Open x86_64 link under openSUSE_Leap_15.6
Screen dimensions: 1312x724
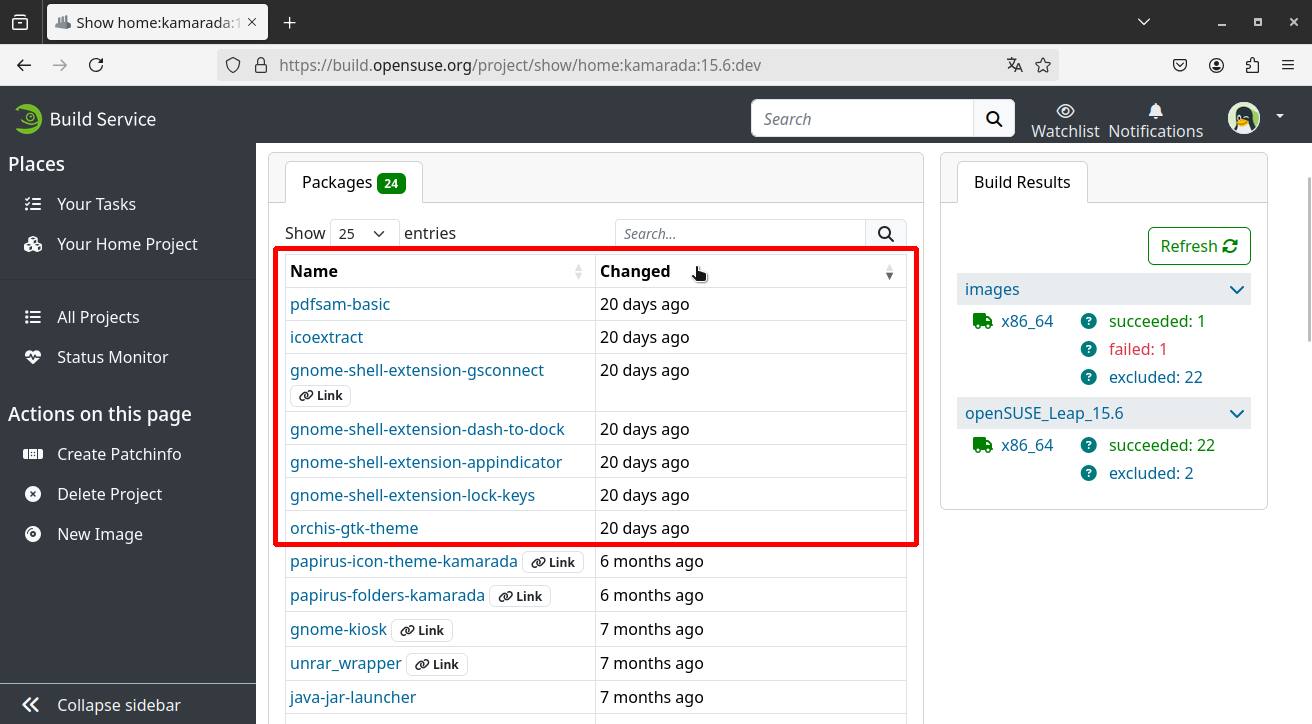tap(1027, 445)
